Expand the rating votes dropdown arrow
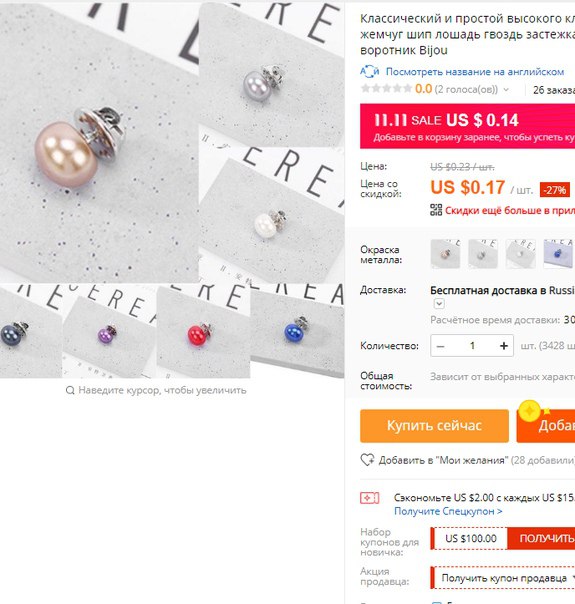The height and width of the screenshot is (604, 575). (506, 90)
